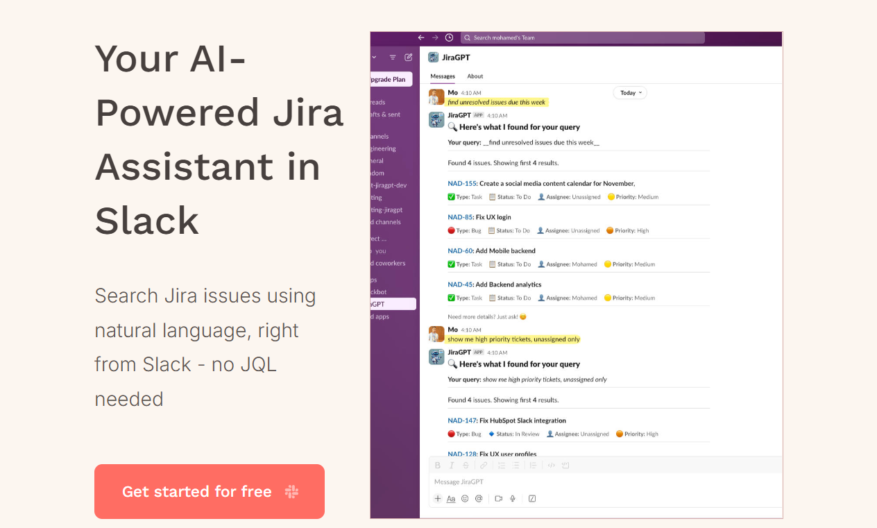Open the history clock icon
This screenshot has width=877, height=528.
pos(449,37)
